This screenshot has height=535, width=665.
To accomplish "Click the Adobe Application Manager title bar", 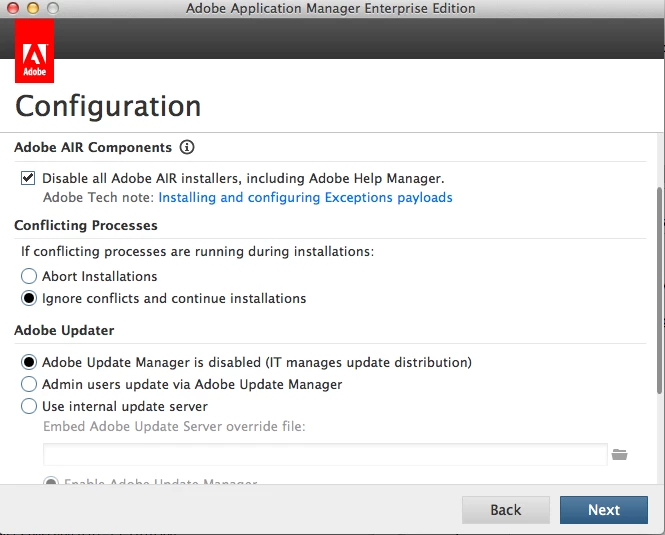I will point(330,8).
